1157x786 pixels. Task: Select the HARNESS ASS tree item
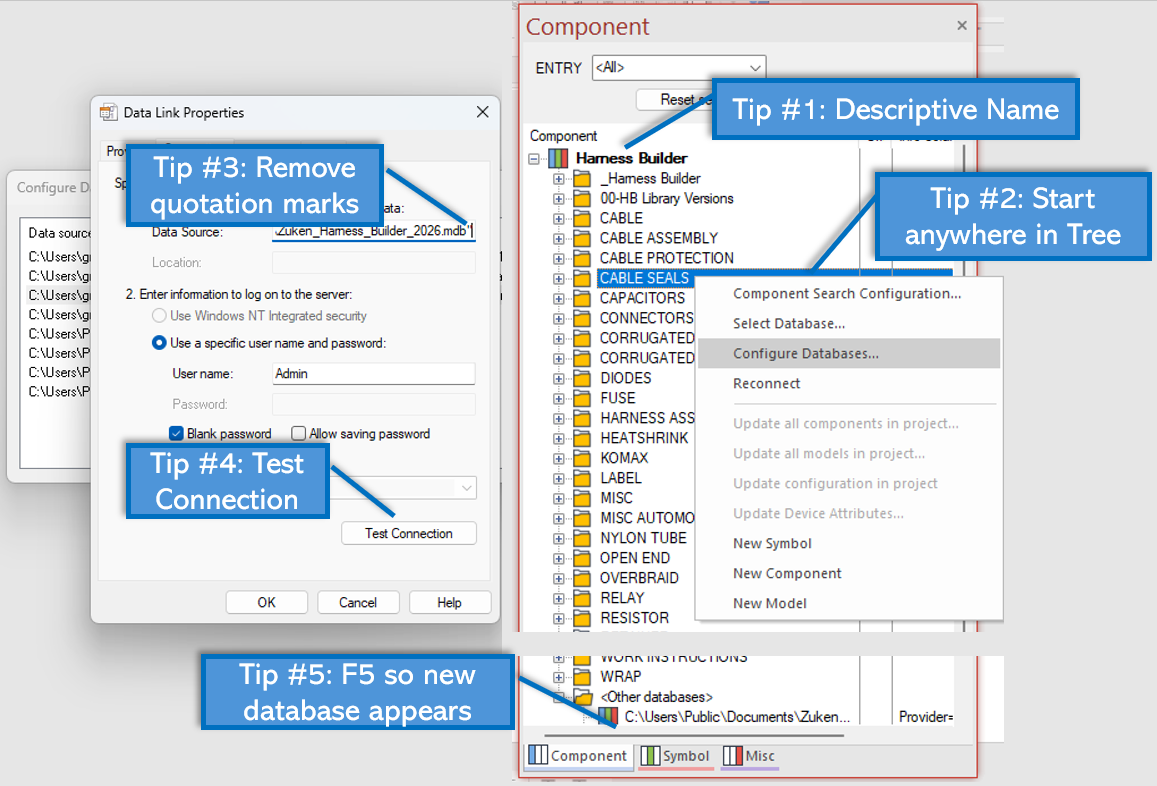coord(647,418)
